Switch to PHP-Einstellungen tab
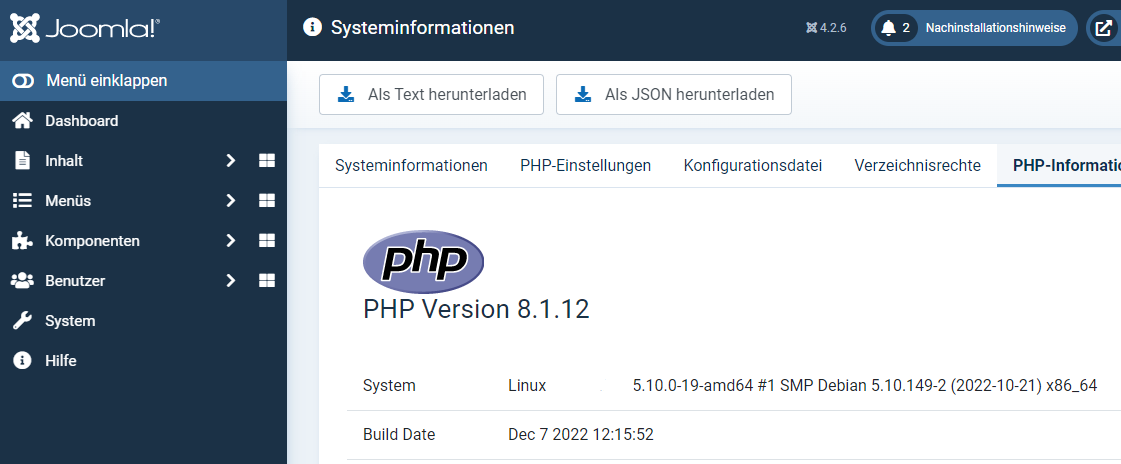 pyautogui.click(x=585, y=166)
